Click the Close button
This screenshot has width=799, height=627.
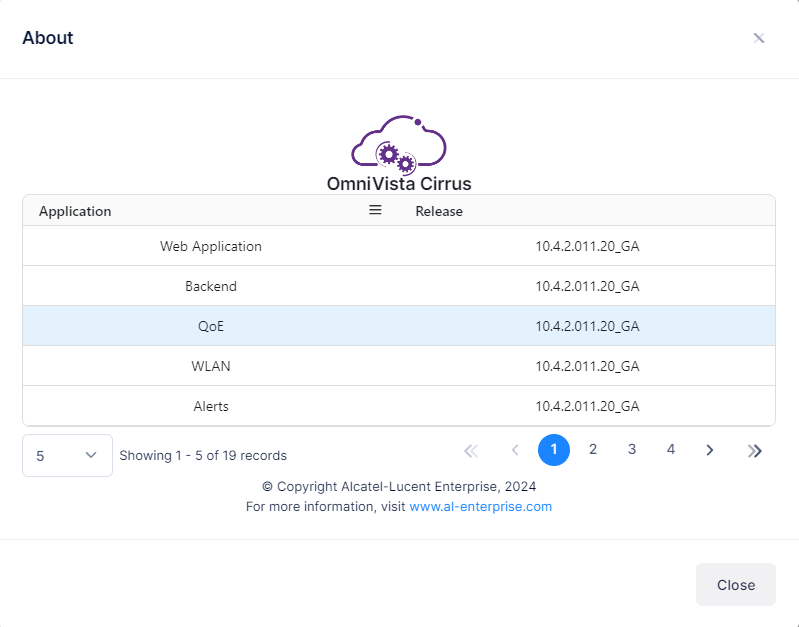[736, 585]
